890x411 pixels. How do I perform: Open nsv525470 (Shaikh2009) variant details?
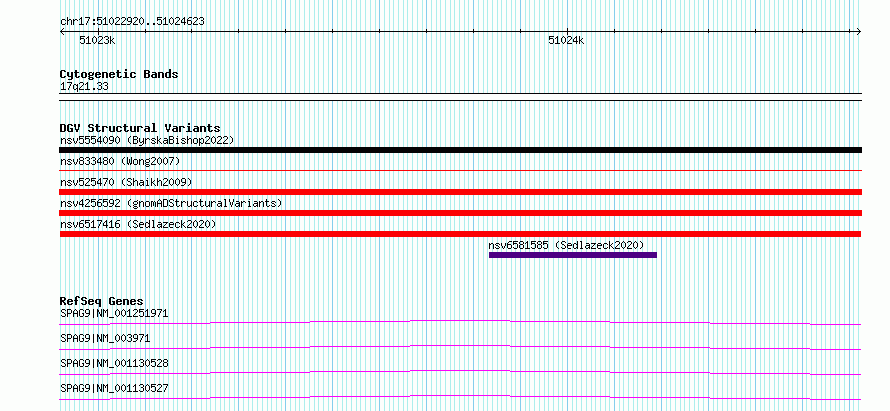(x=126, y=182)
